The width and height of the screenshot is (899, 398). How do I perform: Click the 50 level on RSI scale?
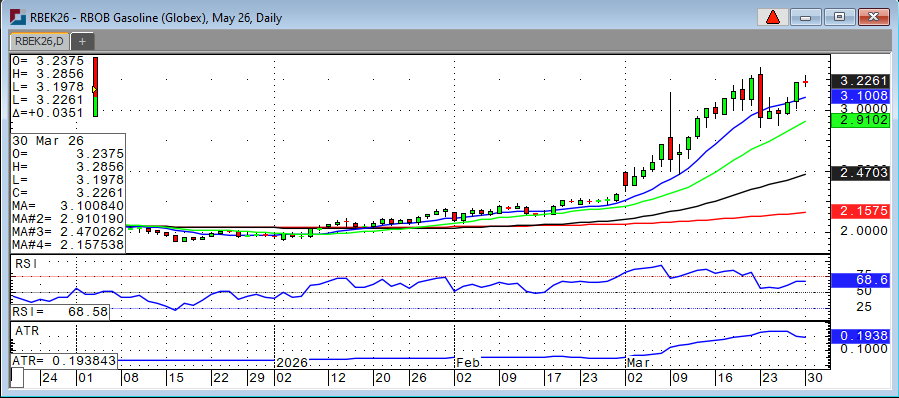pos(863,291)
